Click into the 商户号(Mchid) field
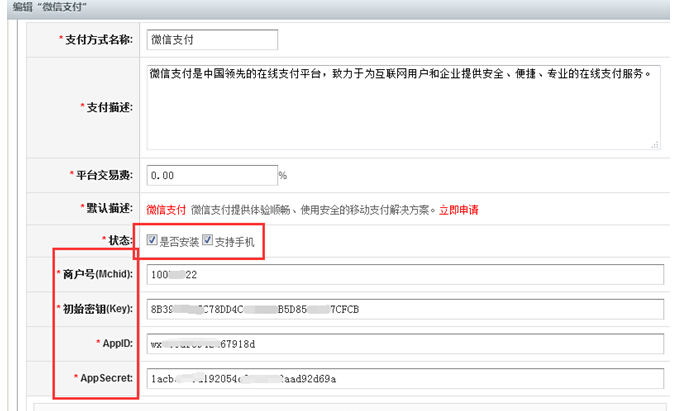677x411 pixels. 405,275
